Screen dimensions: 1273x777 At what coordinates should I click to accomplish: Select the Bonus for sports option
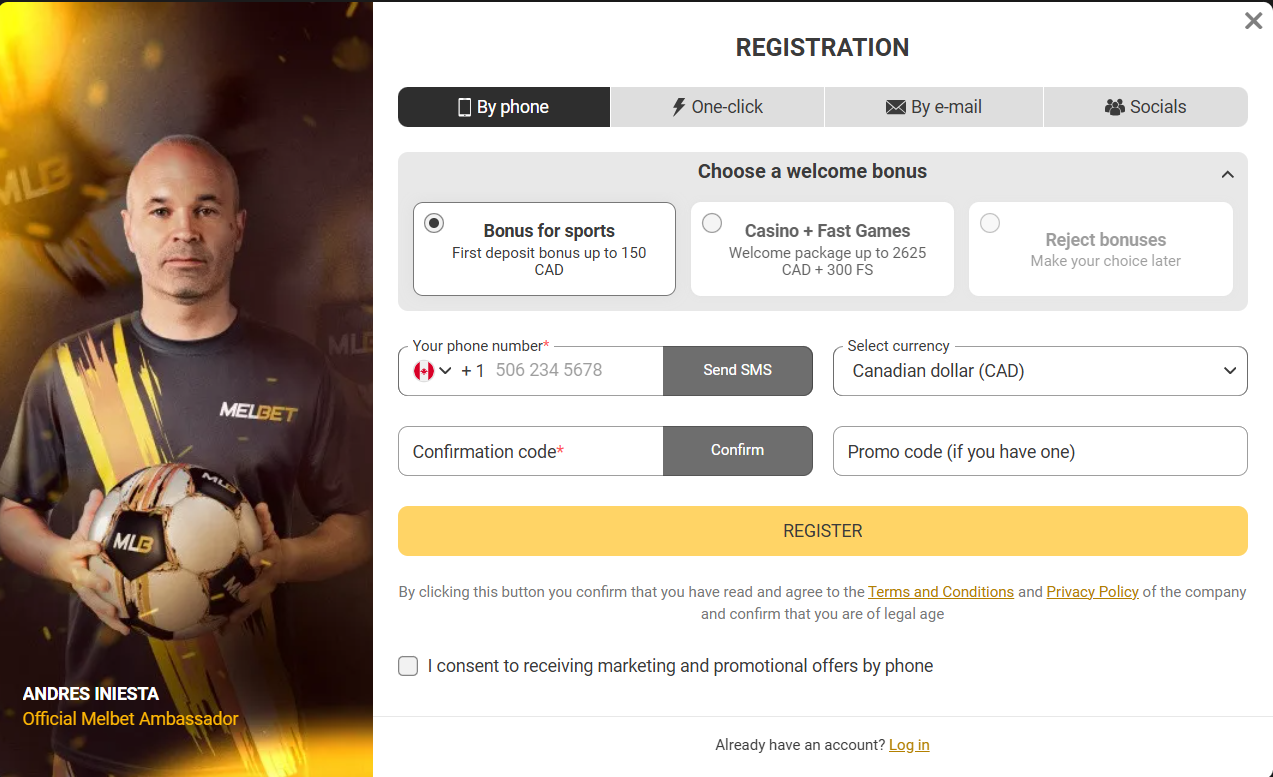434,223
